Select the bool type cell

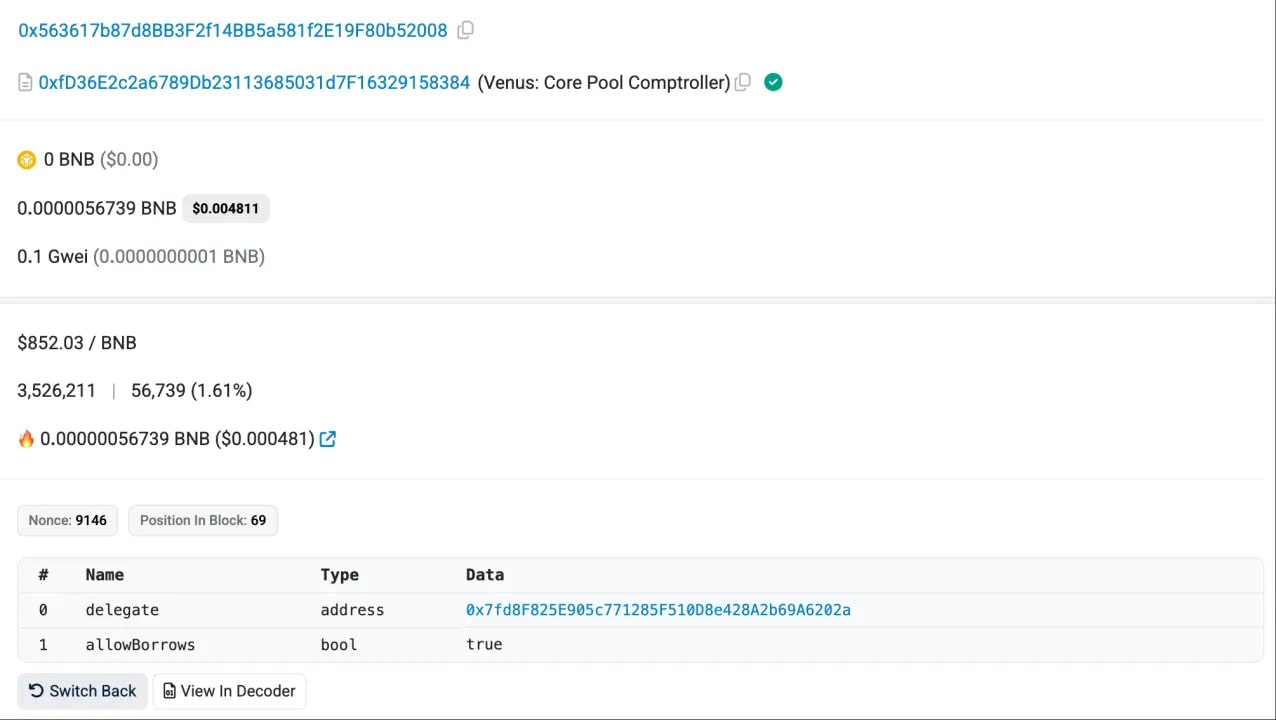coord(339,645)
